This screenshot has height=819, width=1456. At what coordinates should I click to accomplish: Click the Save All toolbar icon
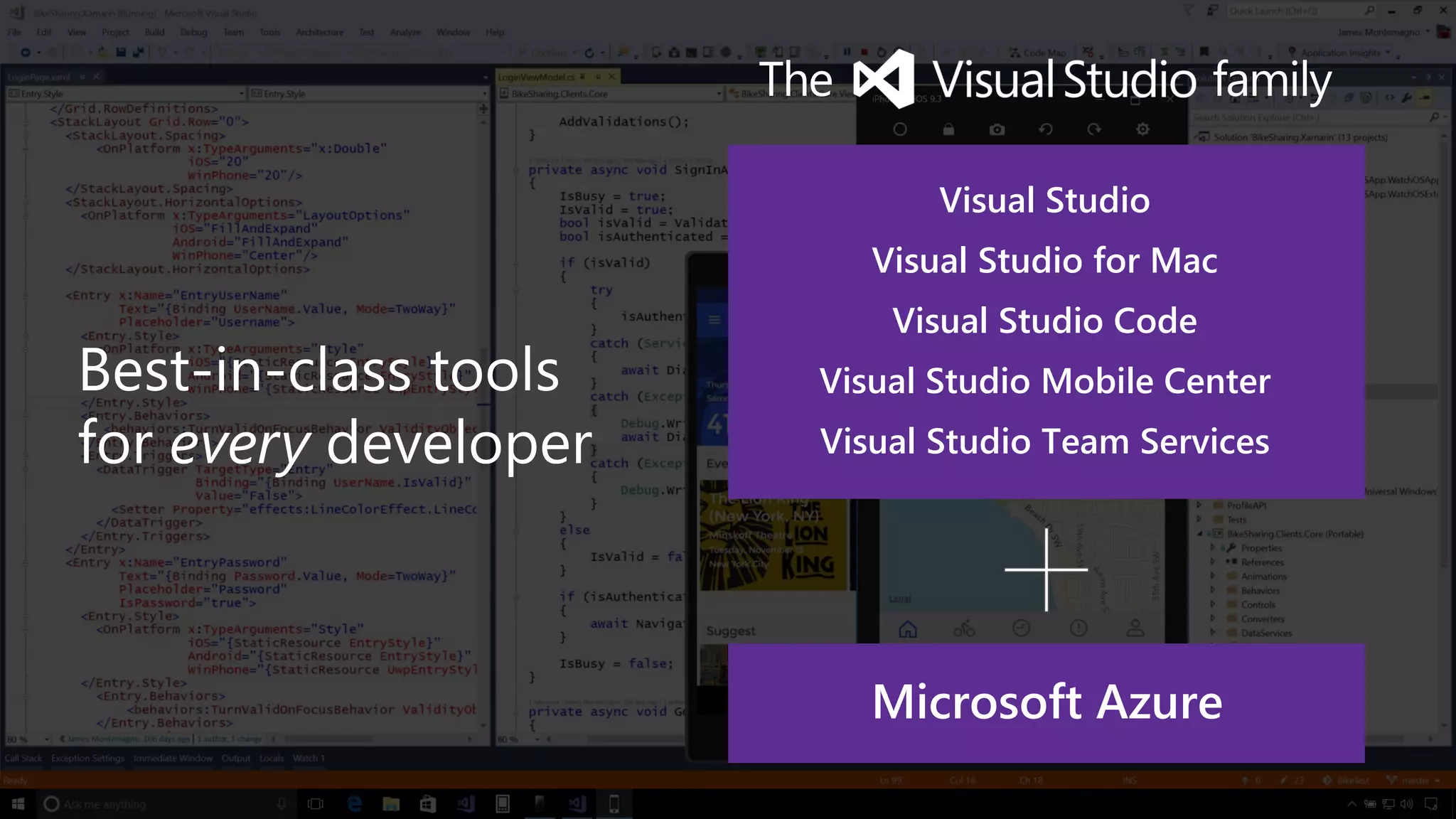138,52
